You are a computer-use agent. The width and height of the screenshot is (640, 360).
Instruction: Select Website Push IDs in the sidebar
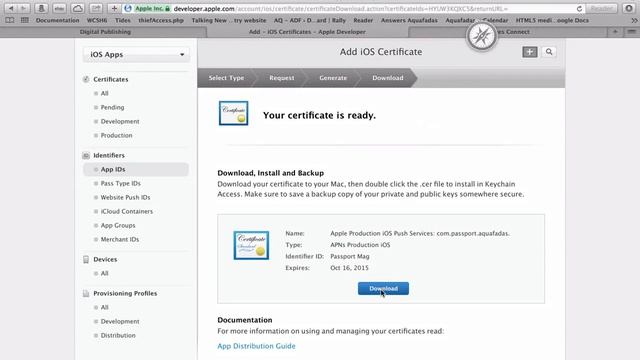click(125, 197)
